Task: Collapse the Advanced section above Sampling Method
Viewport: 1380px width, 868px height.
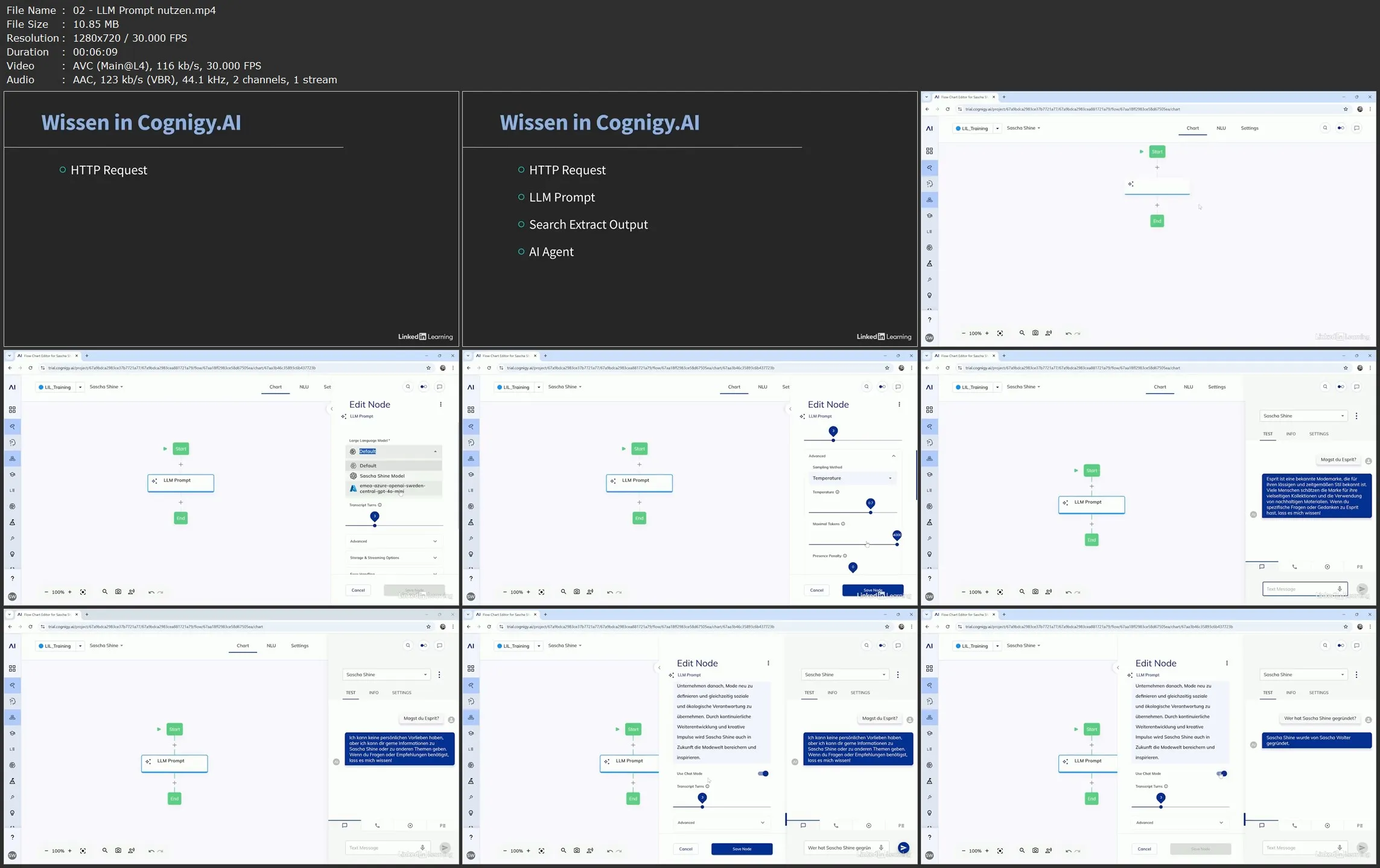Action: coord(852,456)
